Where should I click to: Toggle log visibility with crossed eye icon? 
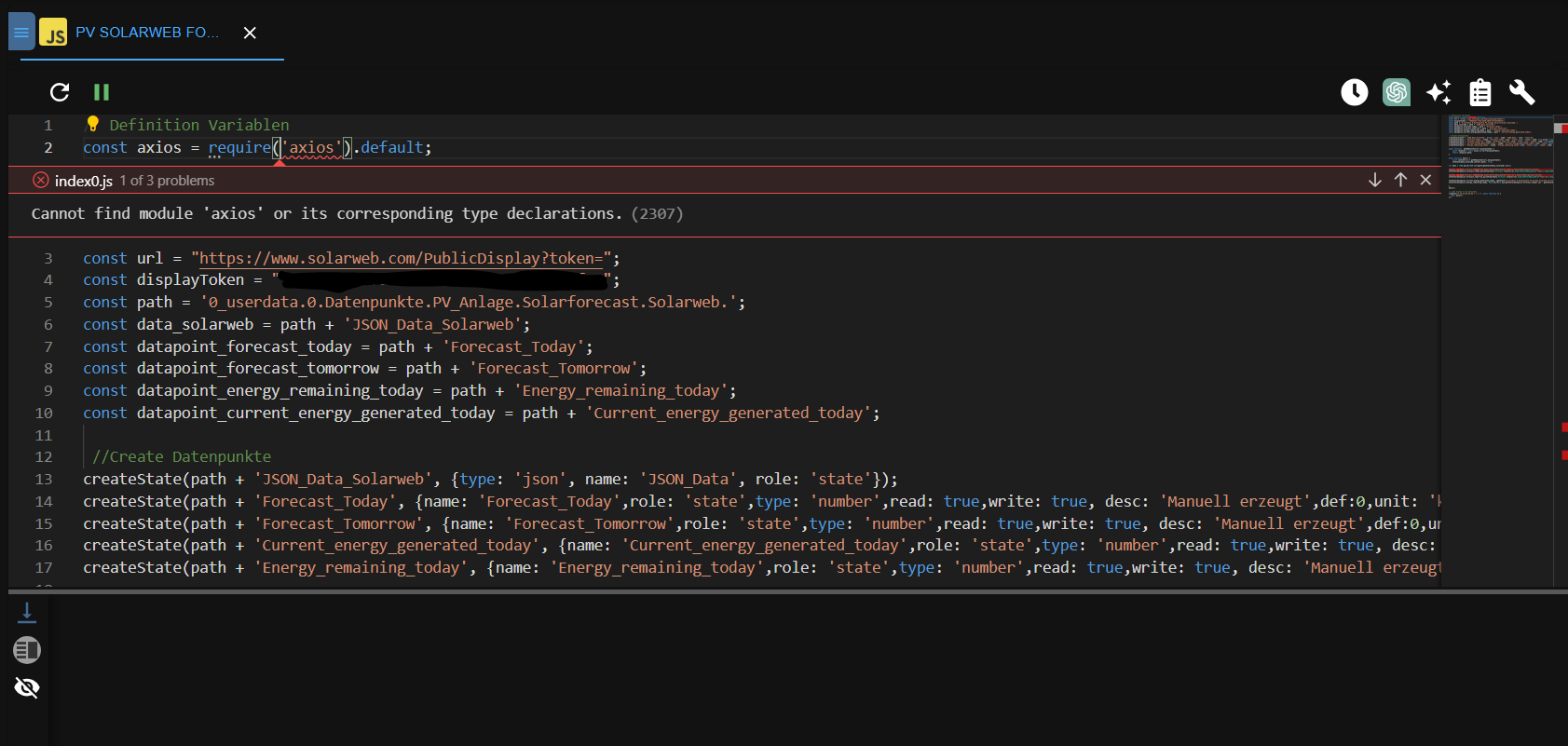click(27, 688)
